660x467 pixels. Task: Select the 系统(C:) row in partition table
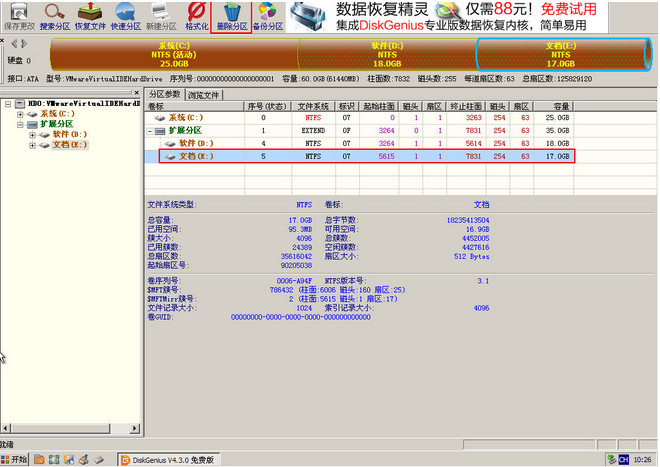pos(359,117)
